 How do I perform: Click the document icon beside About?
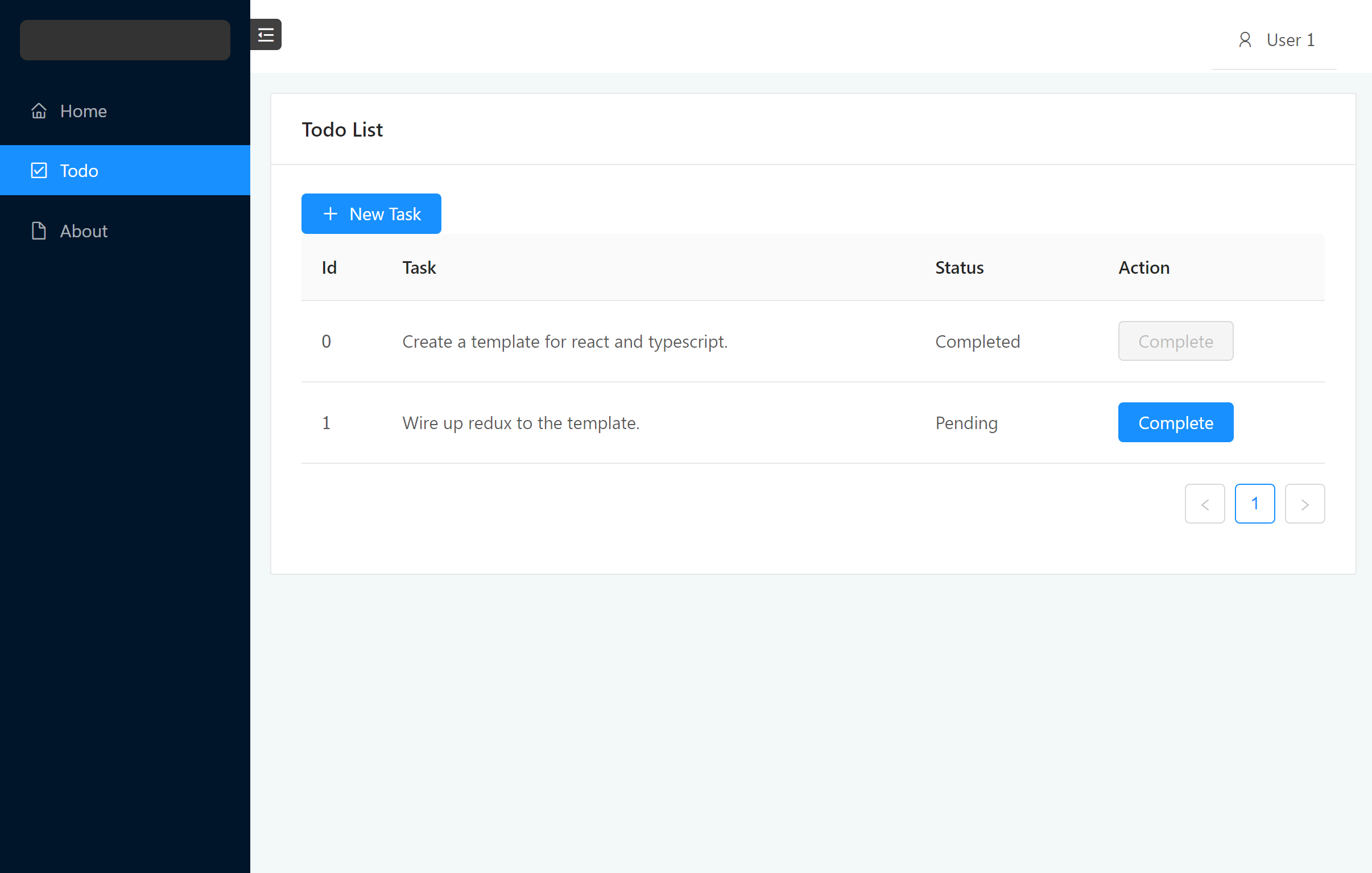point(39,231)
